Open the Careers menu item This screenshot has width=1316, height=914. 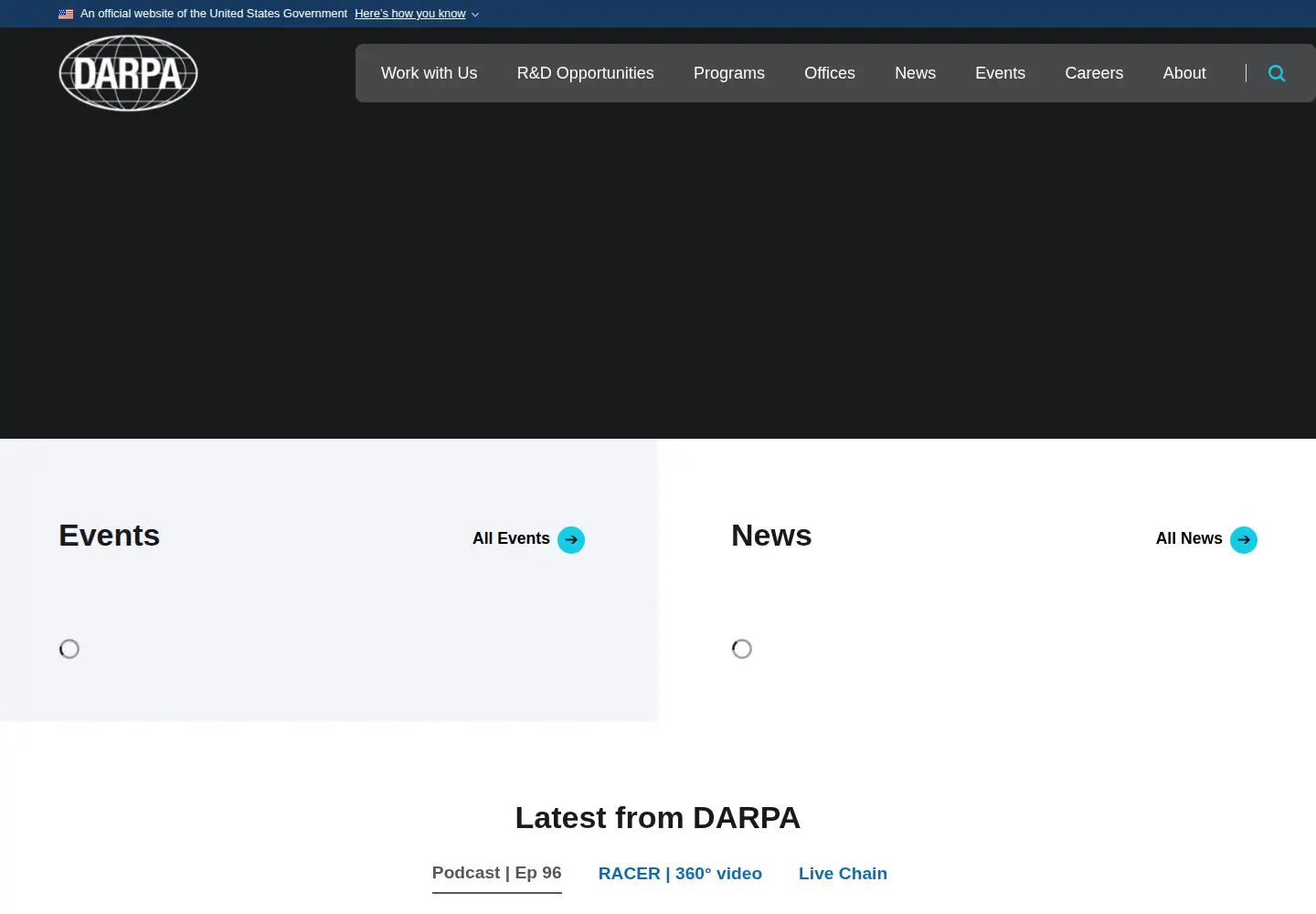(x=1094, y=73)
